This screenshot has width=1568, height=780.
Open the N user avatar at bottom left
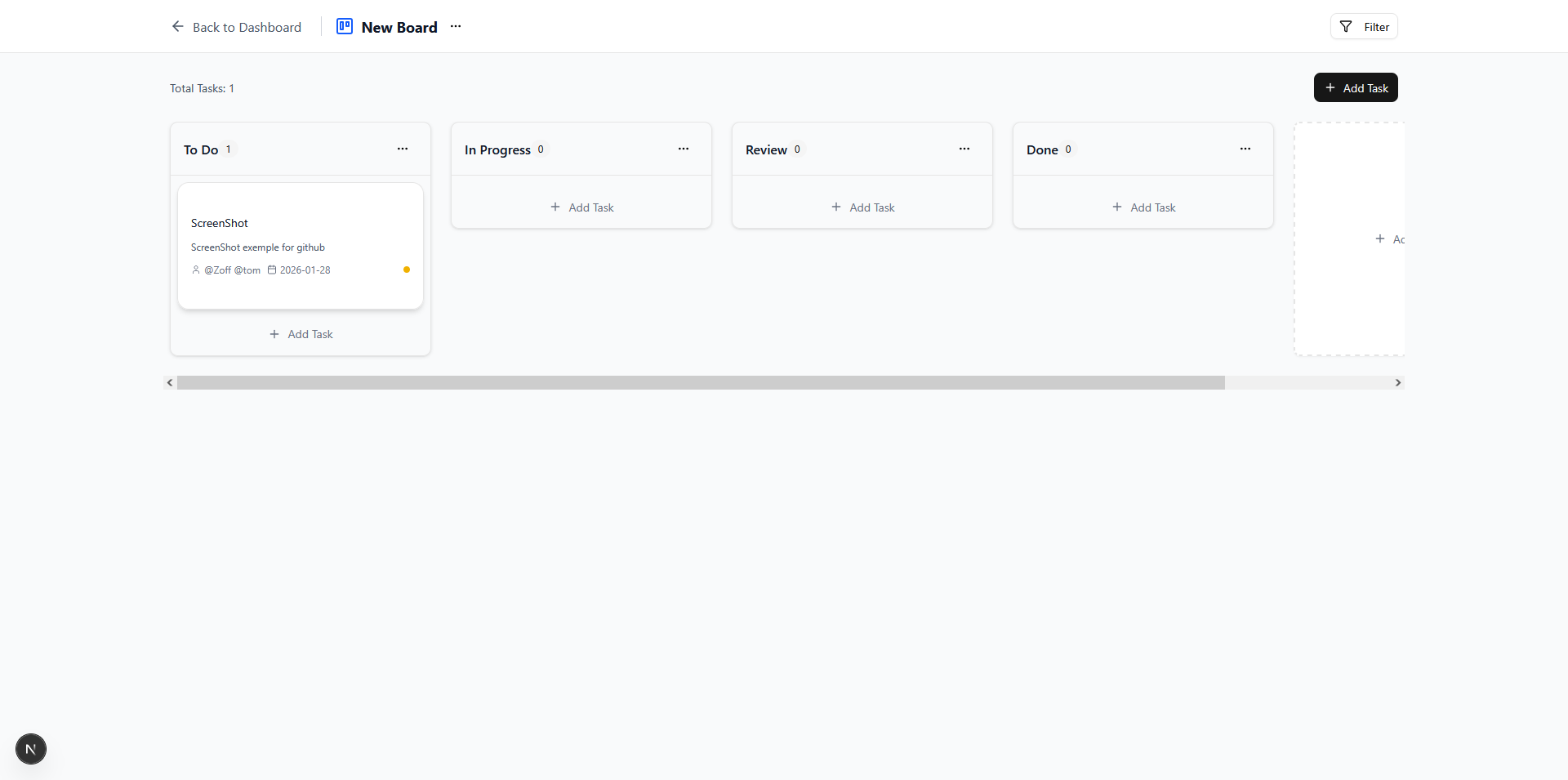(x=30, y=748)
